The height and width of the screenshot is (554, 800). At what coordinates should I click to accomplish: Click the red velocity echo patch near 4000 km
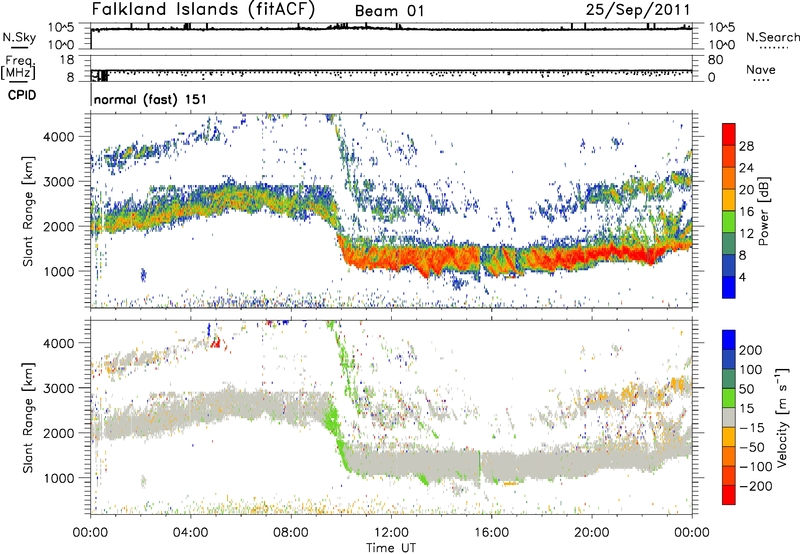point(216,343)
